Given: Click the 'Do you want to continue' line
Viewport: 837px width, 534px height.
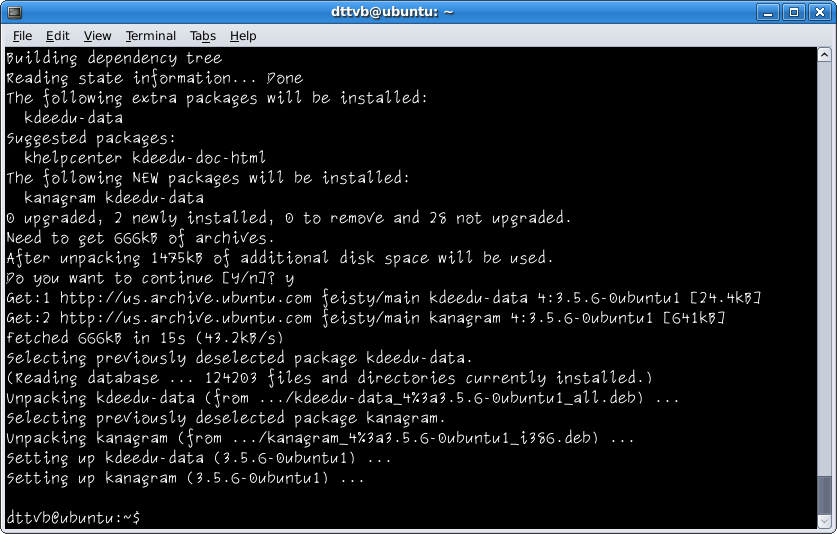Looking at the screenshot, I should pyautogui.click(x=150, y=278).
